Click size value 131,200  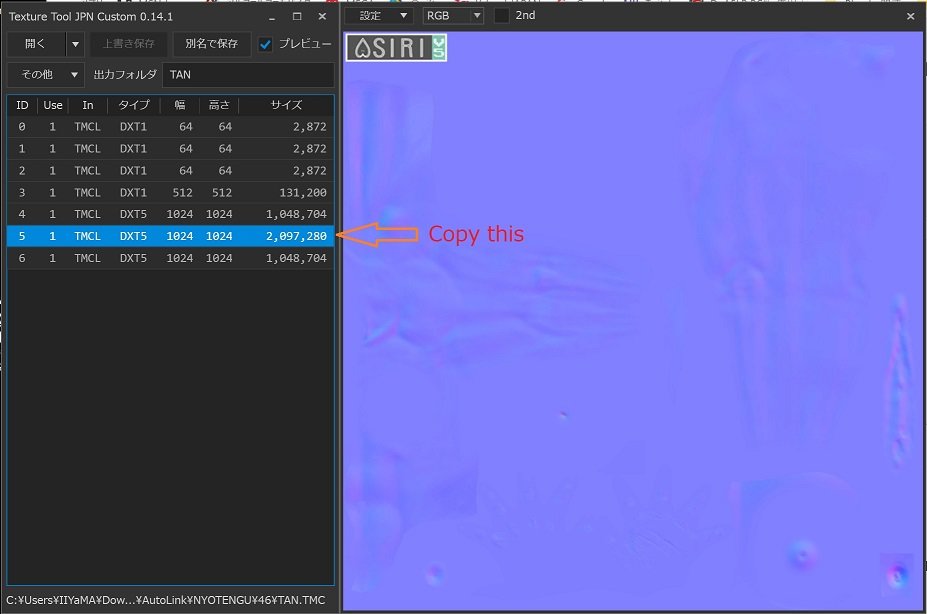pyautogui.click(x=303, y=193)
